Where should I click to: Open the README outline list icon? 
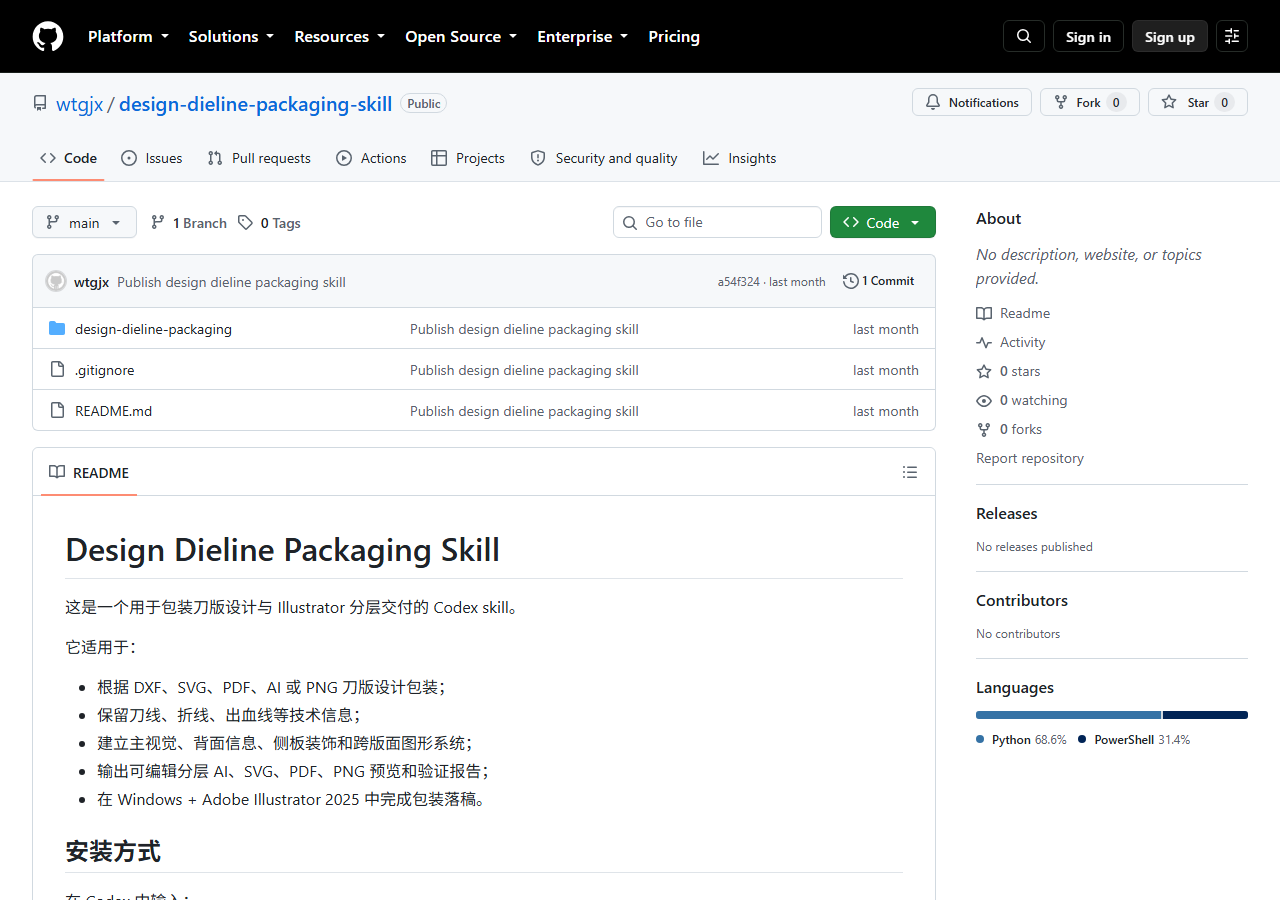pyautogui.click(x=910, y=472)
